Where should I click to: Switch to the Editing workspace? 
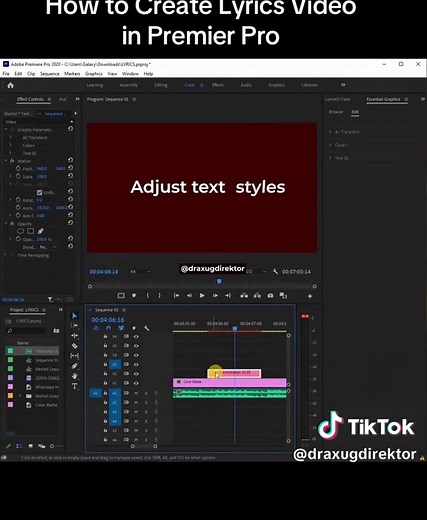coord(161,85)
